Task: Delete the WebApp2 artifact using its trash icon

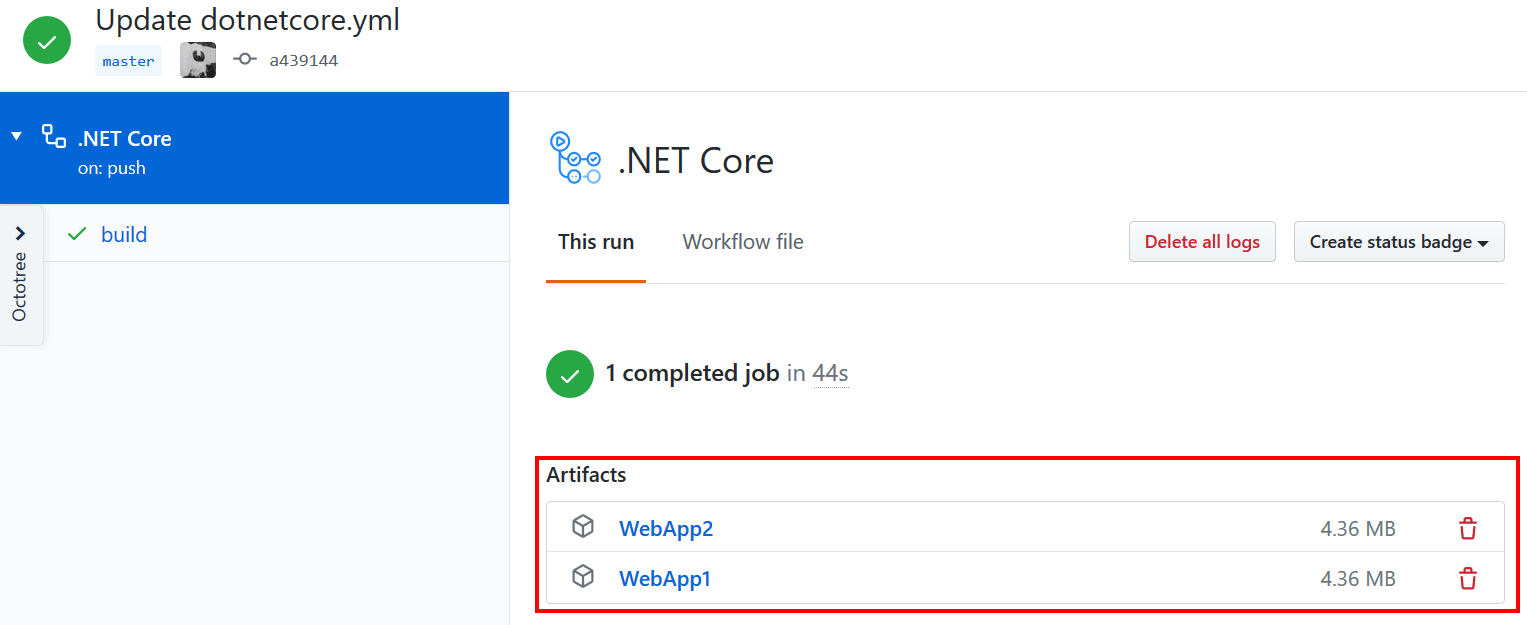Action: coord(1467,527)
